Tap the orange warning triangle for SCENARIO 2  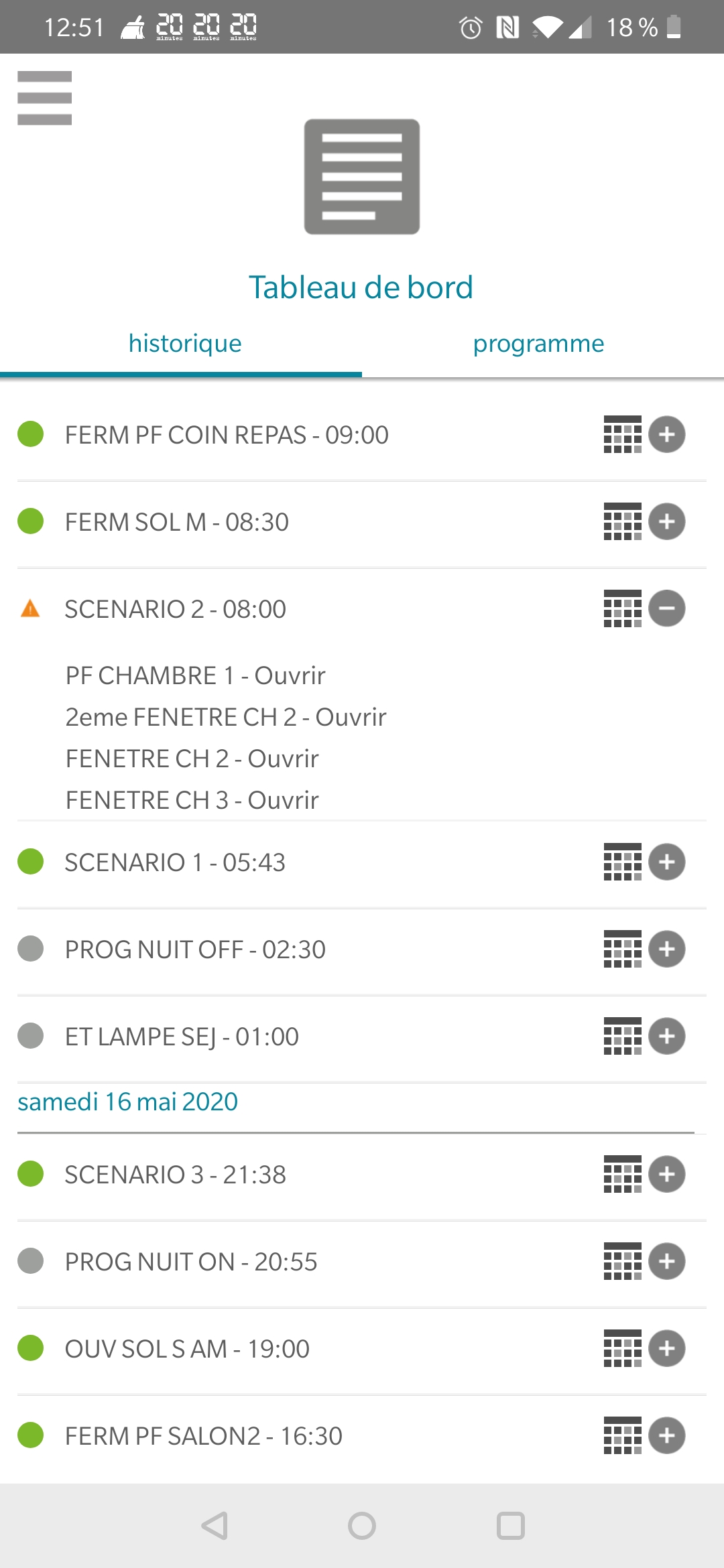(x=30, y=608)
